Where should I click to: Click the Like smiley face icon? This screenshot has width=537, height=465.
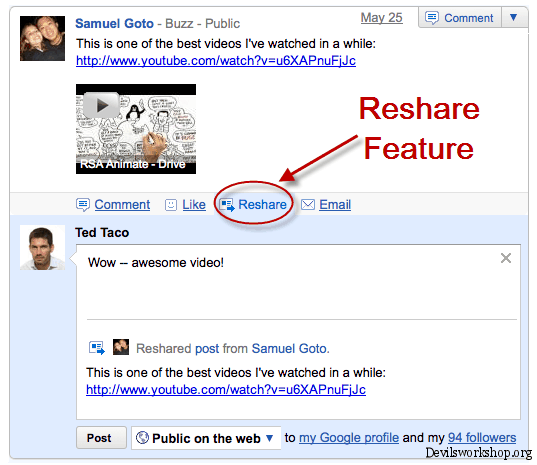171,205
